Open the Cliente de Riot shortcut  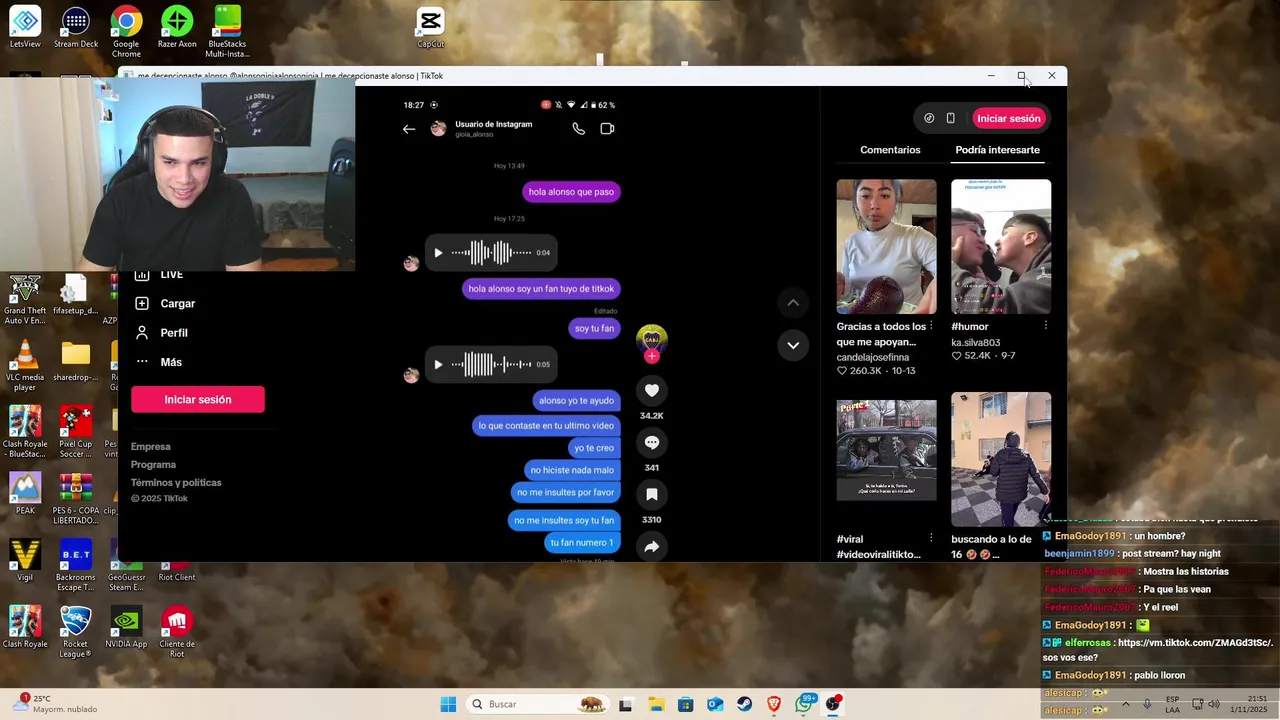177,632
